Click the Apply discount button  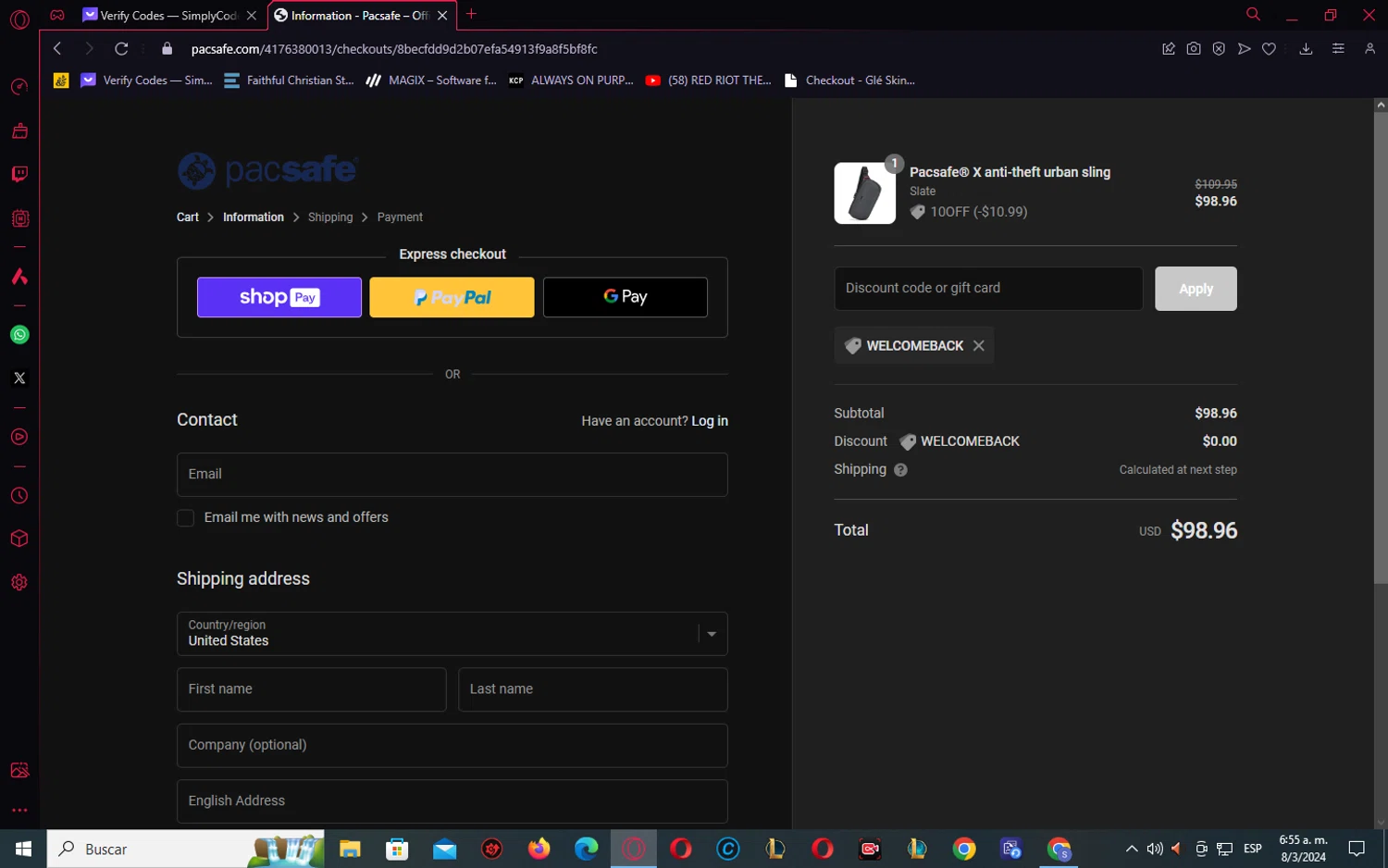point(1196,289)
